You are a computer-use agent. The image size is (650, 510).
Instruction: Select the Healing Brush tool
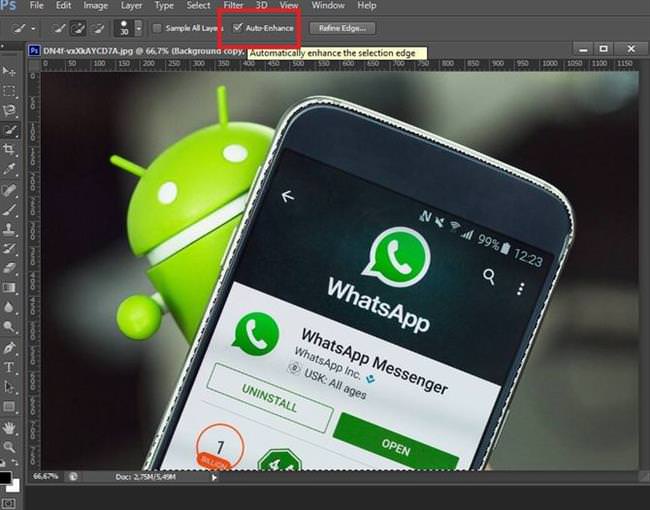coord(9,190)
